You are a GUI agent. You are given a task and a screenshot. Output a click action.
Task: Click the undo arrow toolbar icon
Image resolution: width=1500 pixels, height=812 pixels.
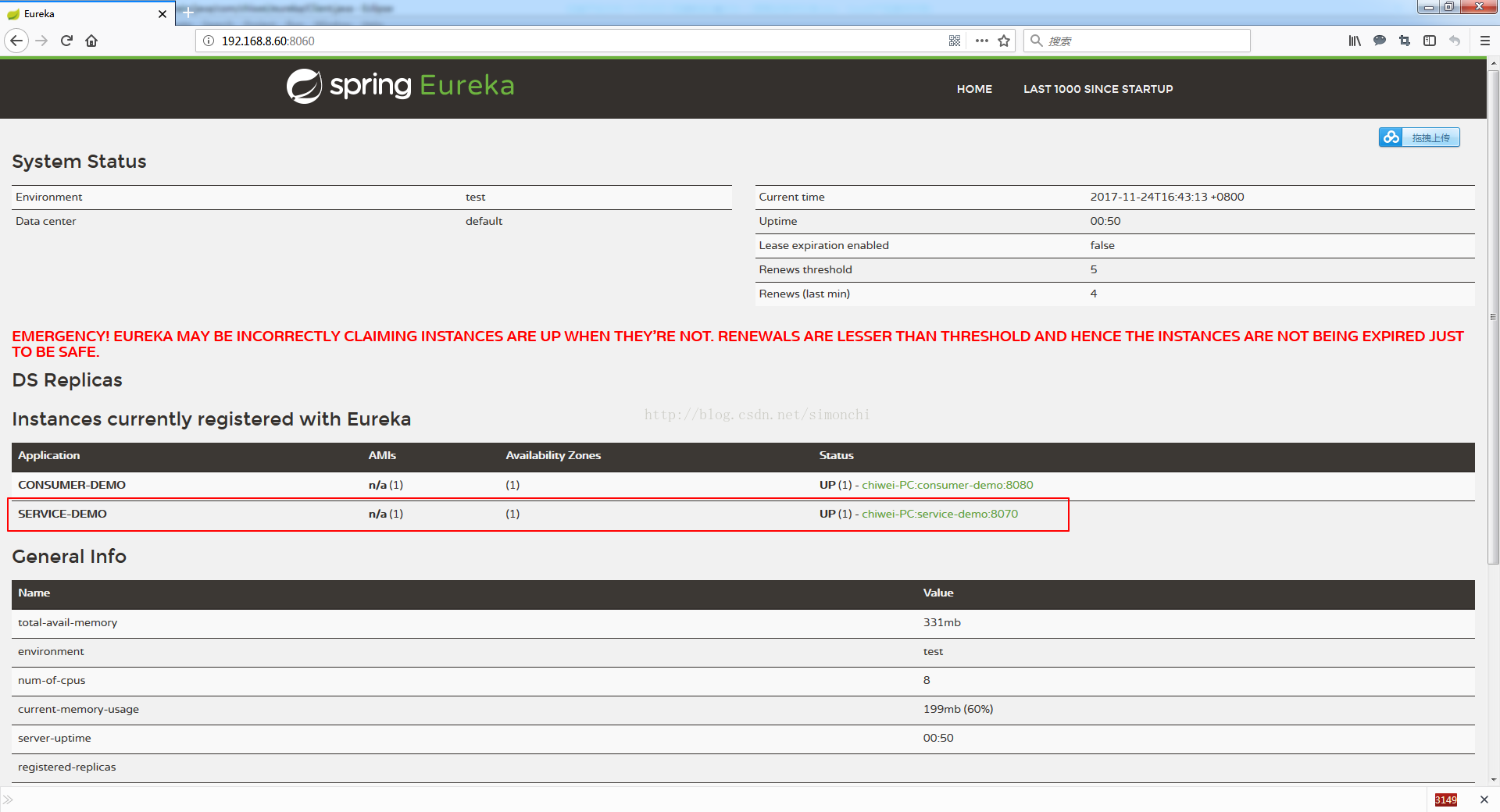click(1455, 41)
